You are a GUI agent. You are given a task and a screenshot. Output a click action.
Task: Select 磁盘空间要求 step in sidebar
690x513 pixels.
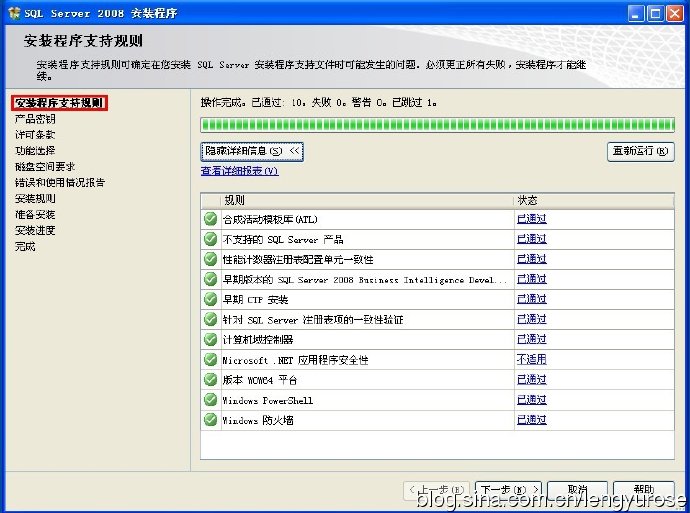pyautogui.click(x=45, y=167)
